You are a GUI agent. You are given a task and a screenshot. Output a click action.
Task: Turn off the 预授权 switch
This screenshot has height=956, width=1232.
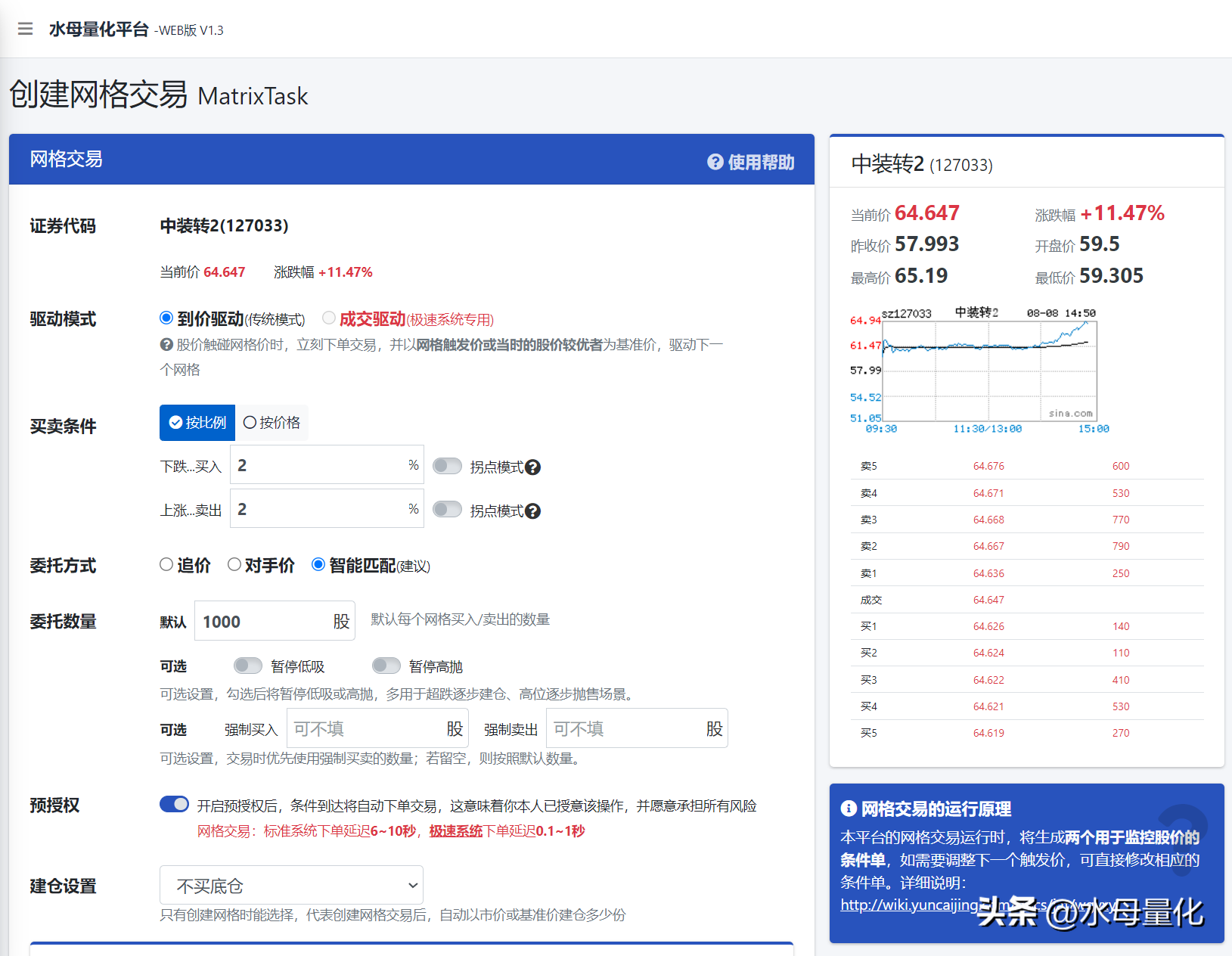click(x=175, y=804)
